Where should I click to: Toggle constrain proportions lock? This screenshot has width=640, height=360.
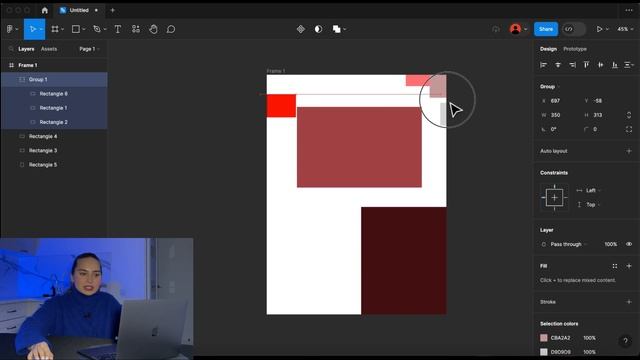click(x=629, y=115)
